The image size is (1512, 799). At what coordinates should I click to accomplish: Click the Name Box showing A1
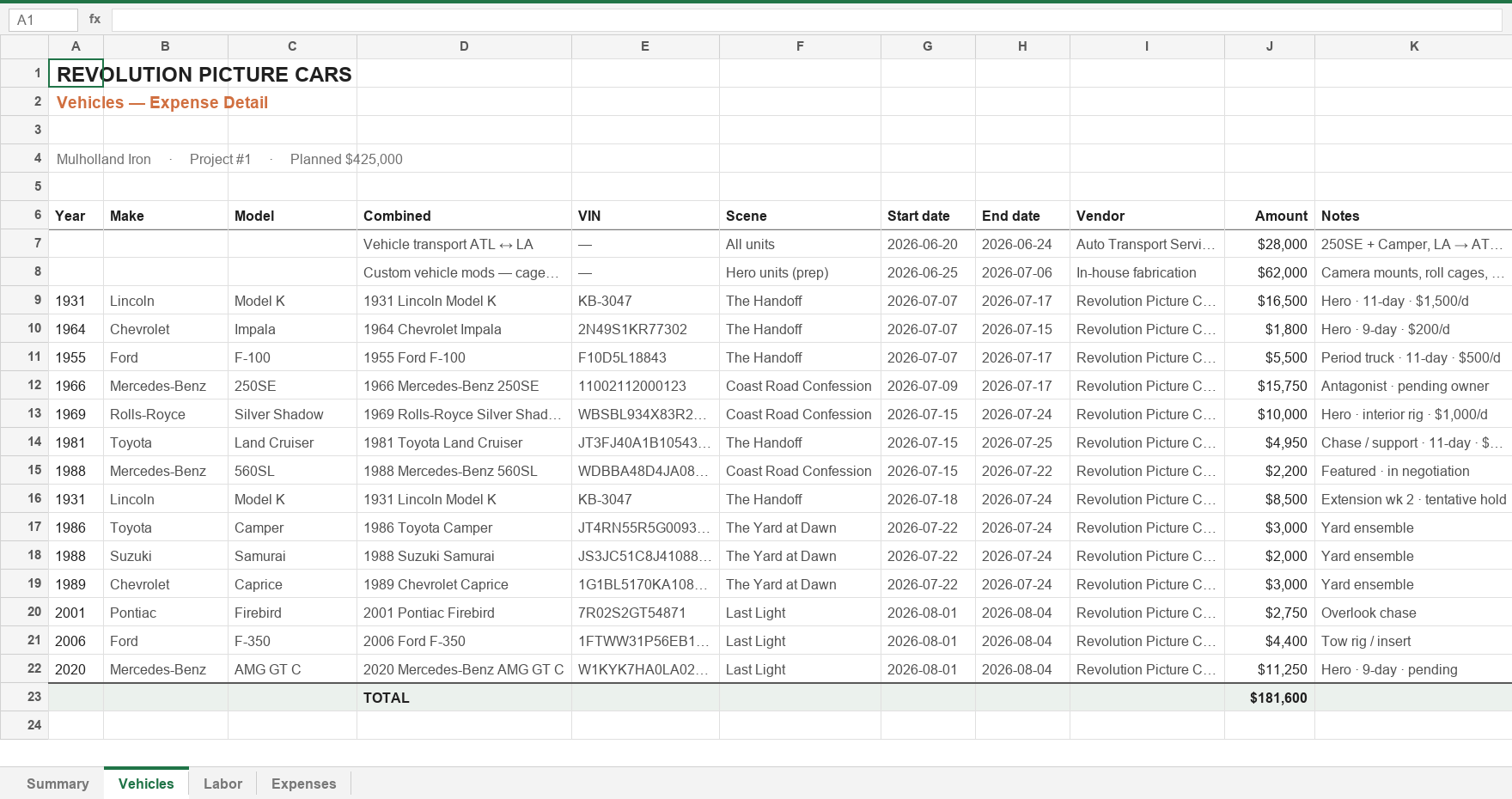43,20
